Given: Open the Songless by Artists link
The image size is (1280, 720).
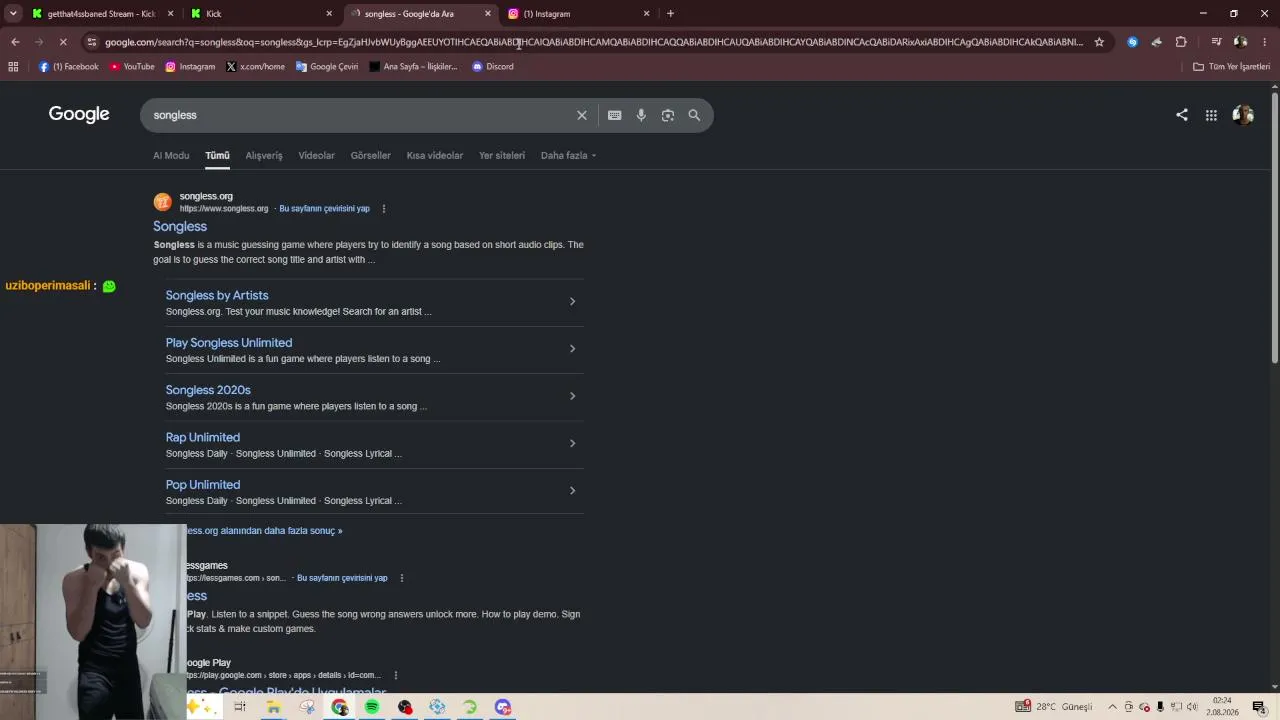Looking at the screenshot, I should point(217,296).
